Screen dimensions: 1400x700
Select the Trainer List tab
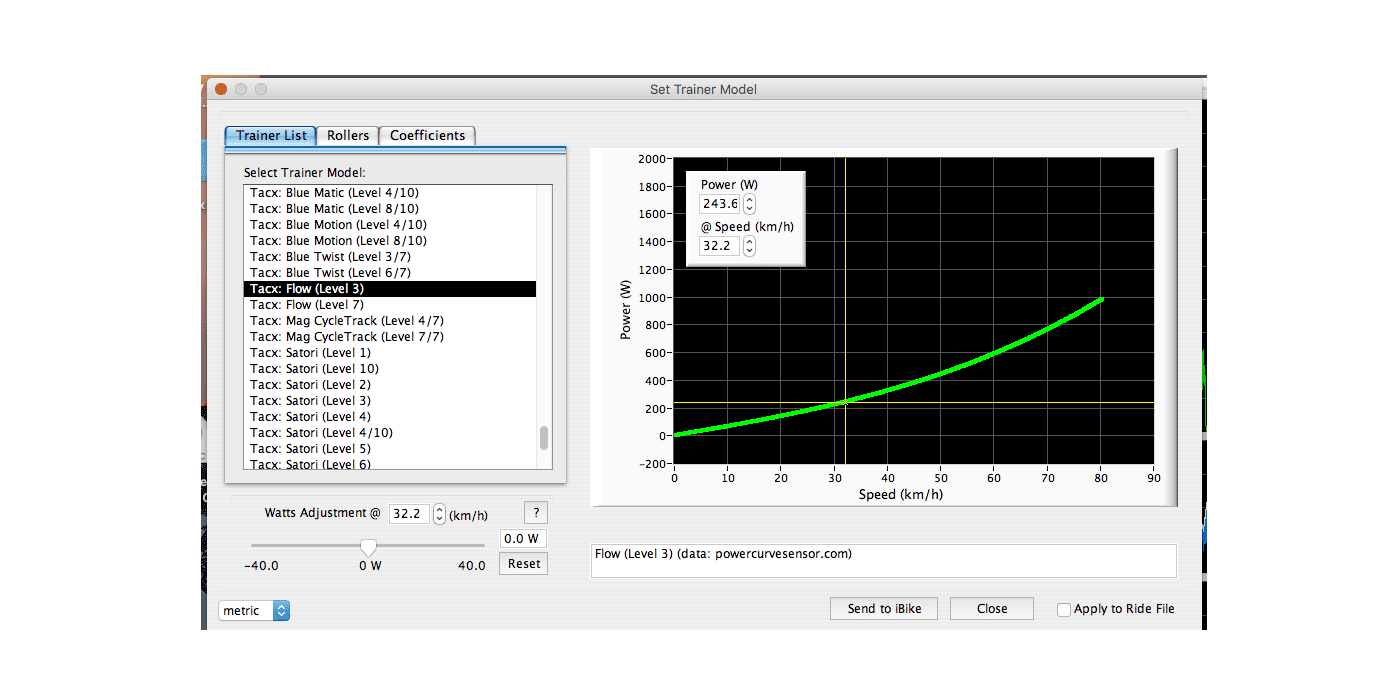click(x=271, y=135)
